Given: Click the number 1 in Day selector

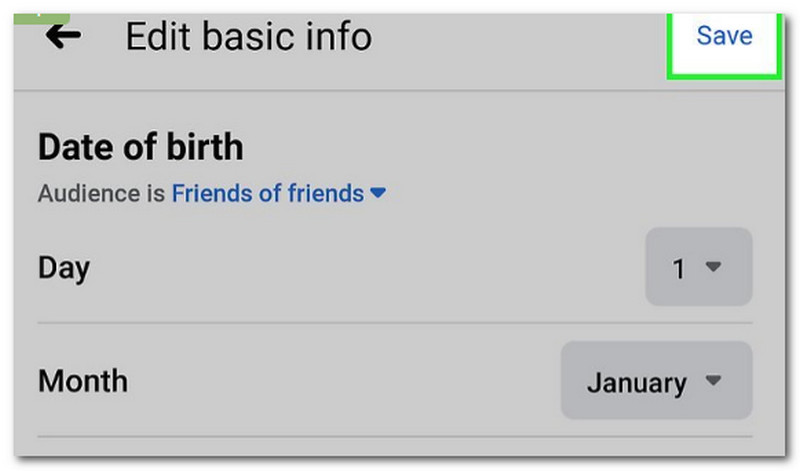Looking at the screenshot, I should pos(679,268).
